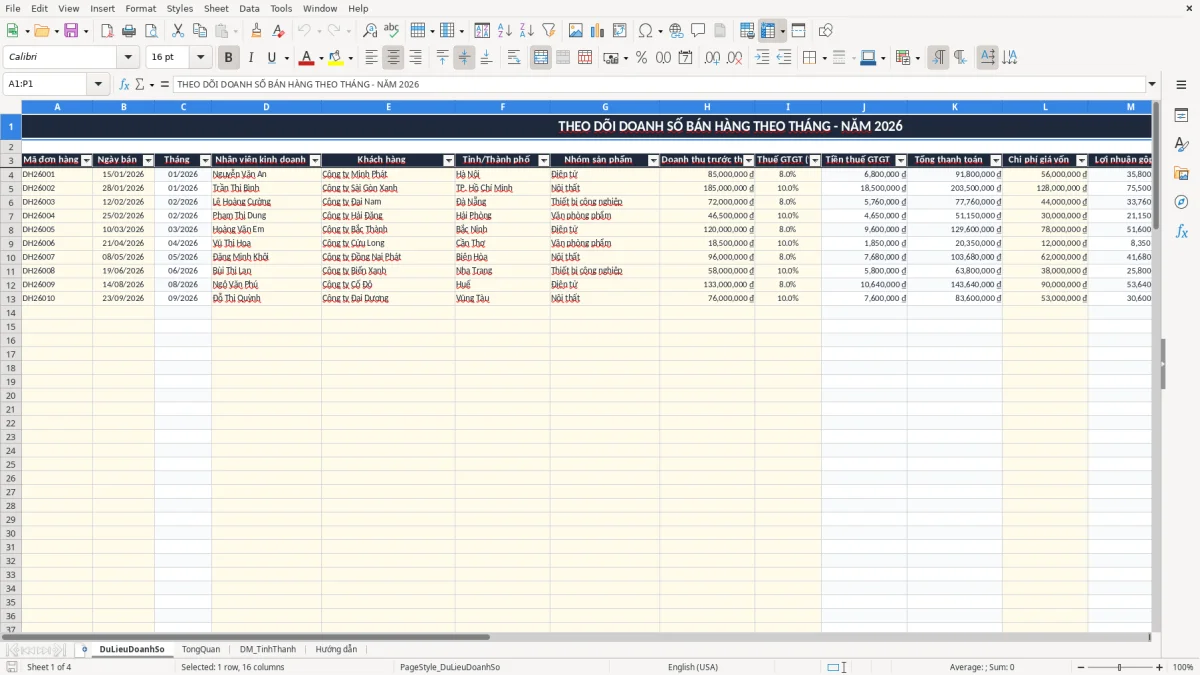Open Name Box dropdown arrow

[x=98, y=84]
